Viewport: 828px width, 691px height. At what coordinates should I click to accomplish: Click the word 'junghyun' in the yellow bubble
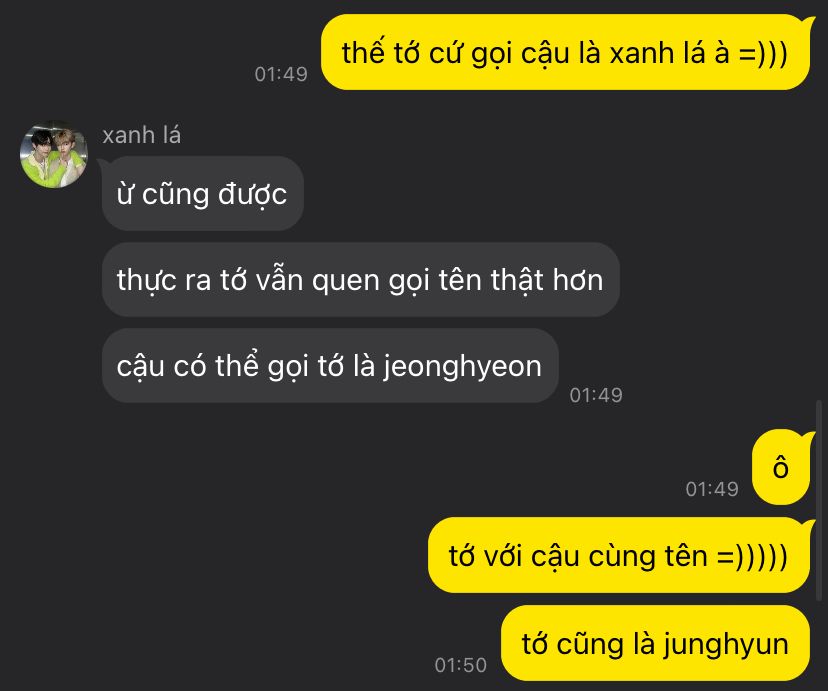pos(726,645)
